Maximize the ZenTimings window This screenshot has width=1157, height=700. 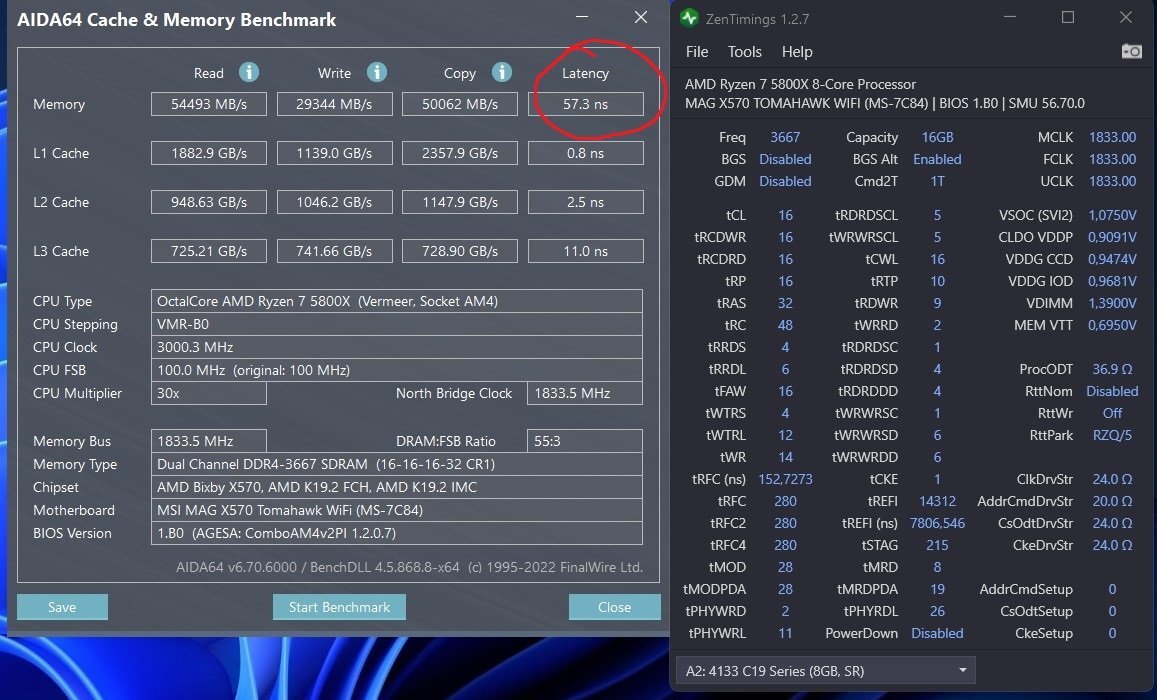(x=1068, y=18)
